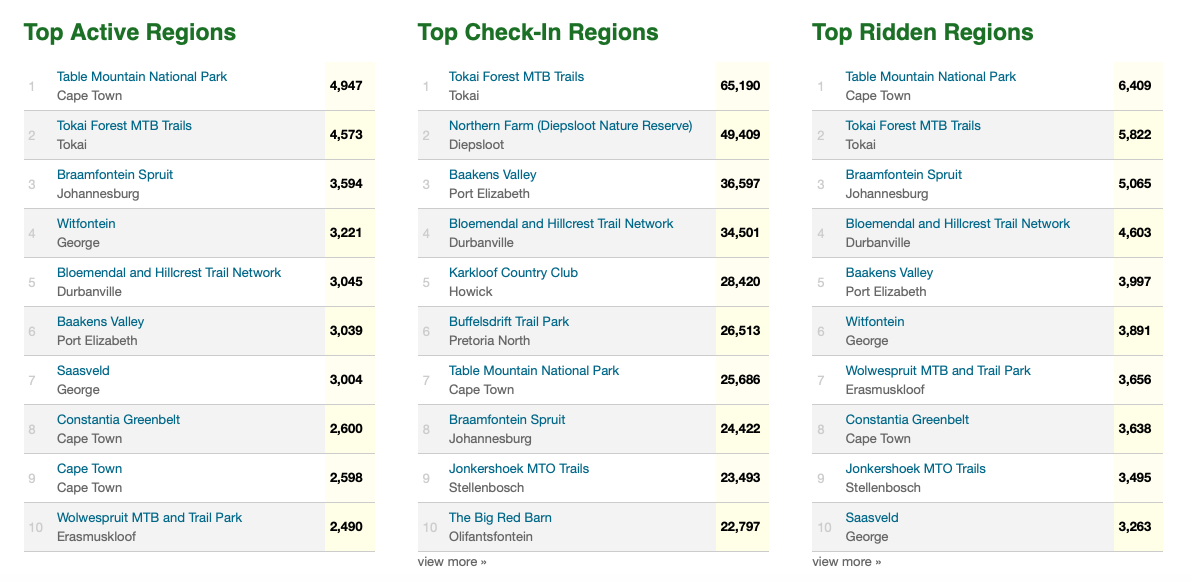1191x582 pixels.
Task: Open Northern Farm (Diepsloot Nature Reserve) link
Action: (x=570, y=126)
